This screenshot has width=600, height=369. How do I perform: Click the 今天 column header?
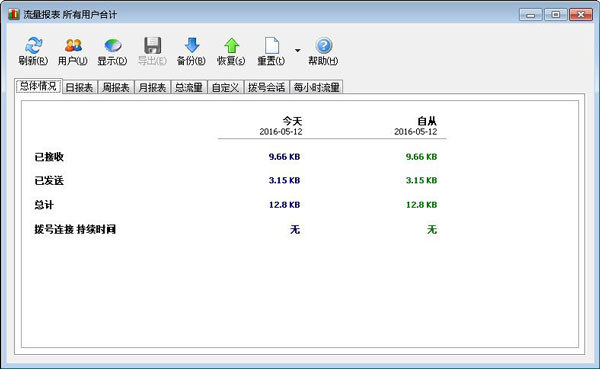292,121
